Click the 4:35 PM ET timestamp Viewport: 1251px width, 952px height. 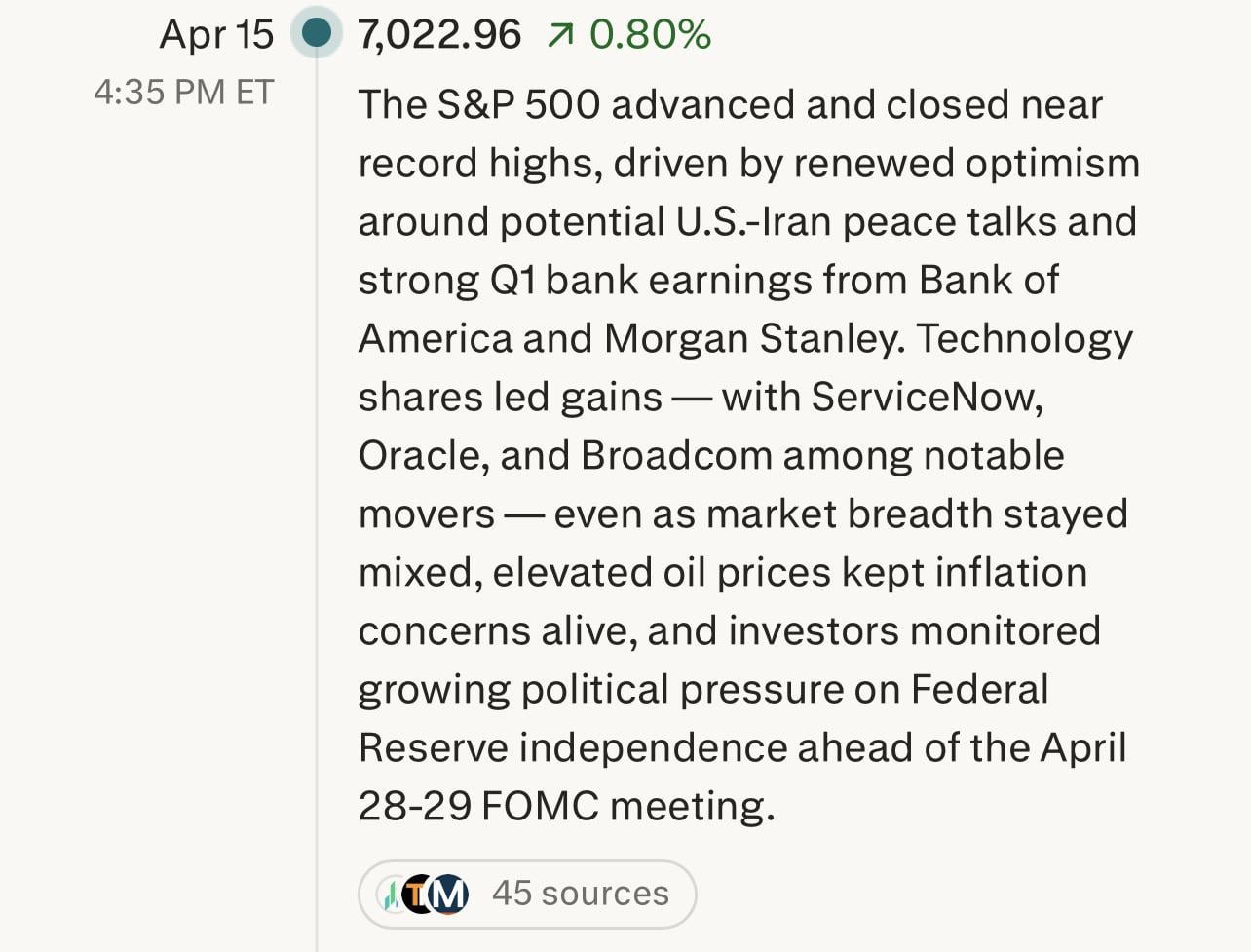(x=183, y=93)
